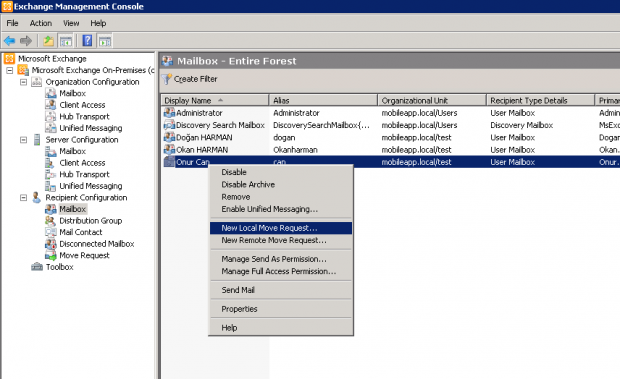
Task: Select Client Access under Organization Configuration
Action: [x=82, y=105]
